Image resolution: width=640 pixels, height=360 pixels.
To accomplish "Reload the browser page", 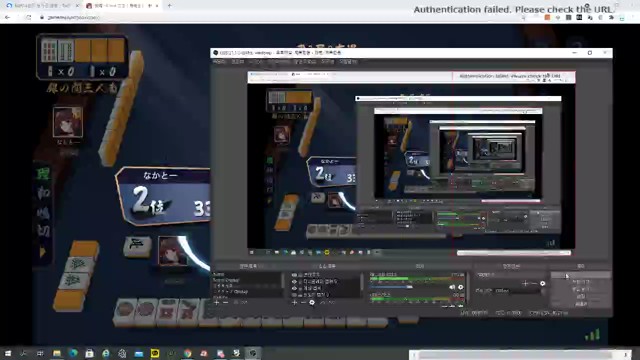I will tap(28, 18).
